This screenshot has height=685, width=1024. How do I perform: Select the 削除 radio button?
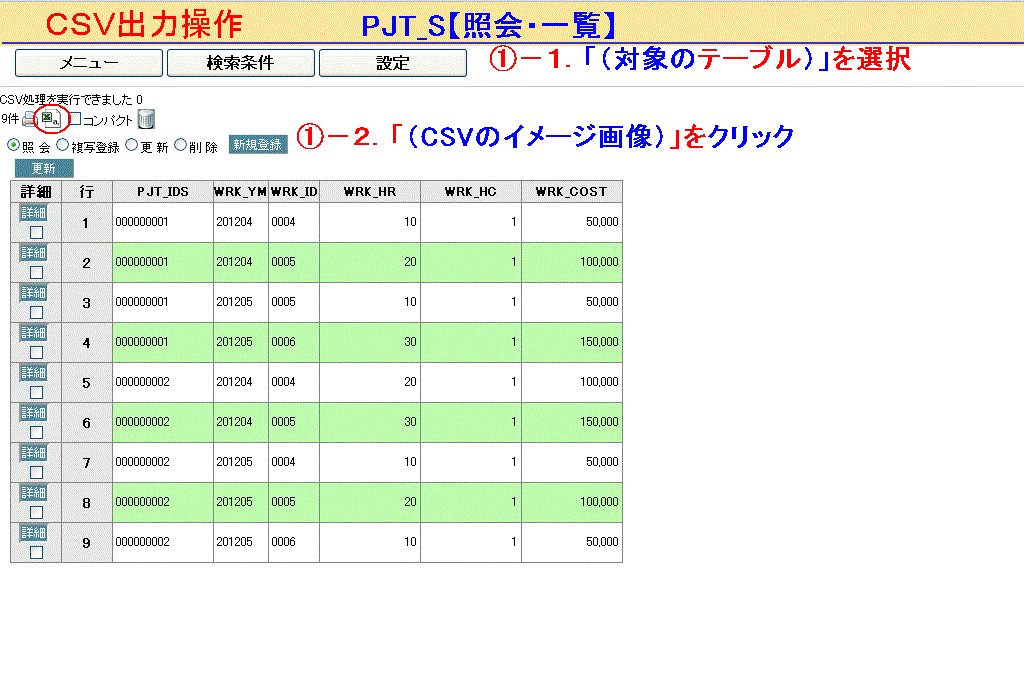pos(180,145)
